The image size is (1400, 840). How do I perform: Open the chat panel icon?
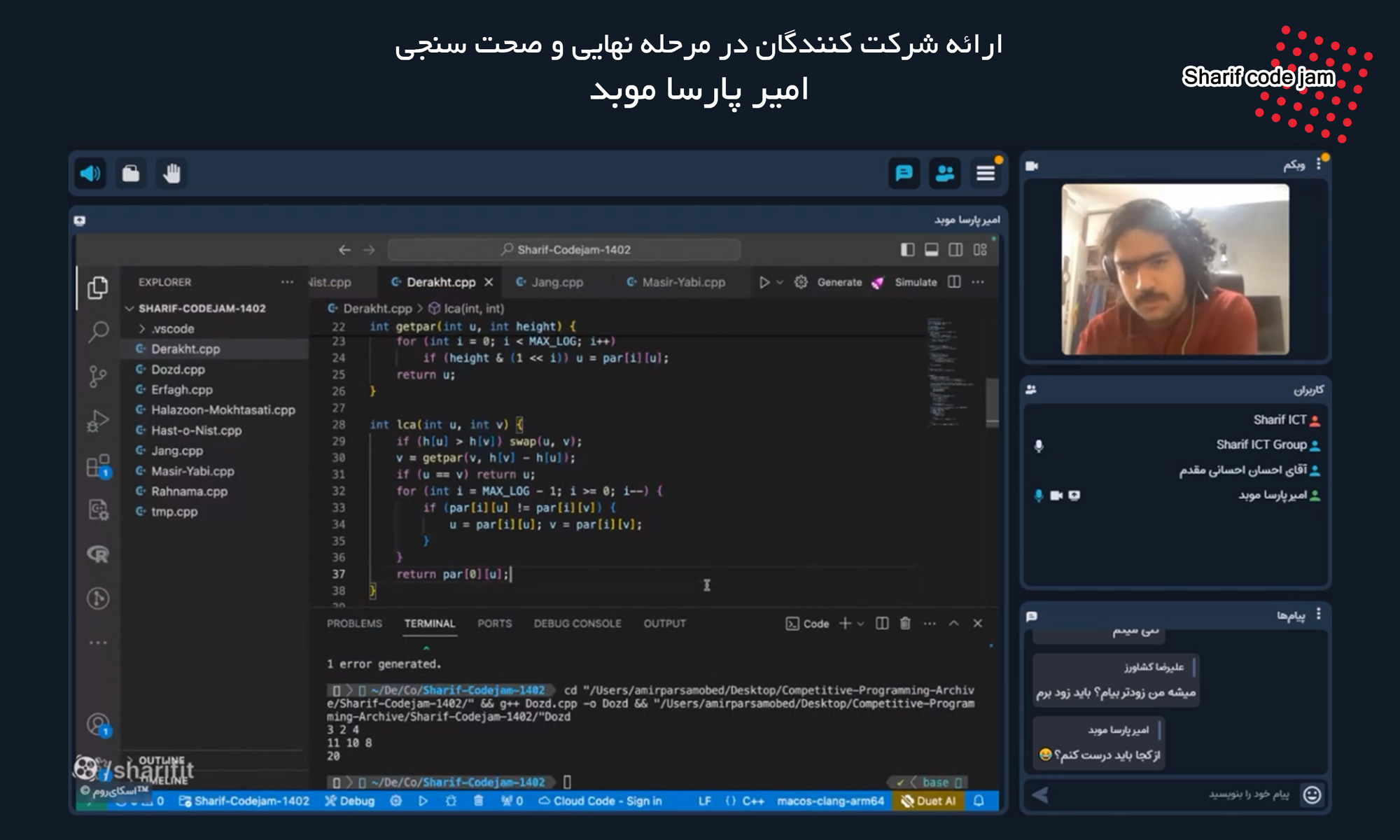click(x=904, y=173)
